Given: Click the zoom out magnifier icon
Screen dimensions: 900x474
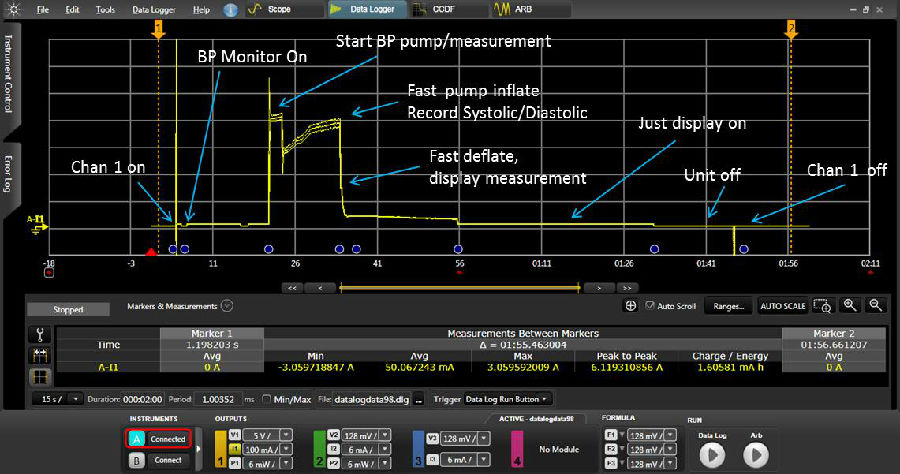Looking at the screenshot, I should coord(876,305).
